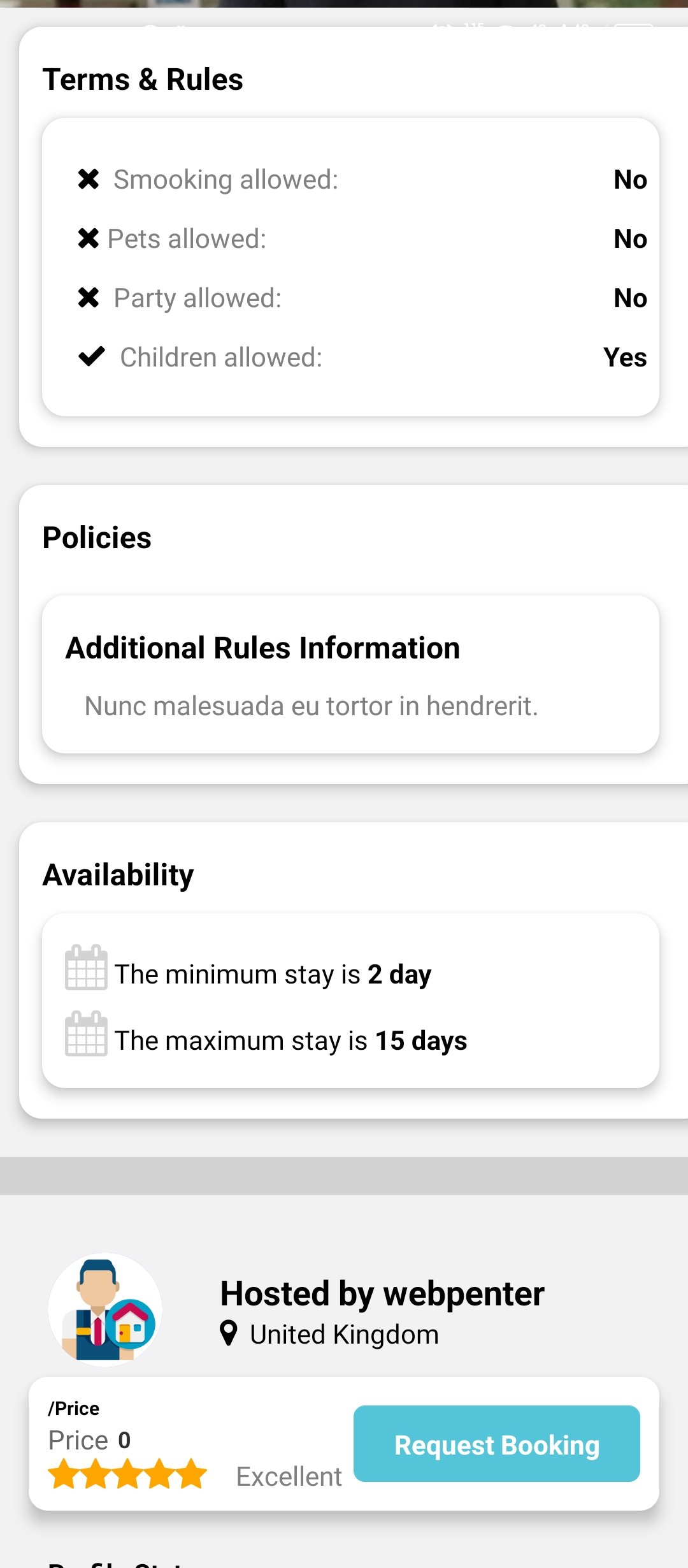
Task: Click the maximum stay calendar icon
Action: point(86,1033)
